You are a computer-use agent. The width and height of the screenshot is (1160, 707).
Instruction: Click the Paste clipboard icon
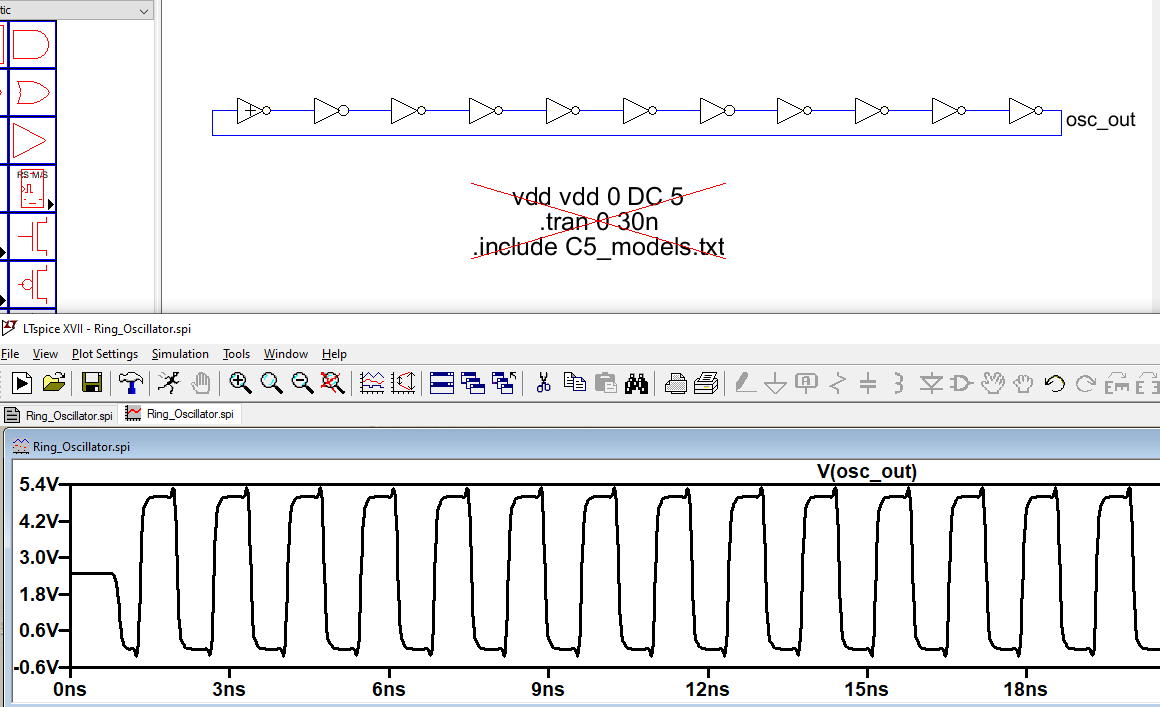pyautogui.click(x=605, y=383)
